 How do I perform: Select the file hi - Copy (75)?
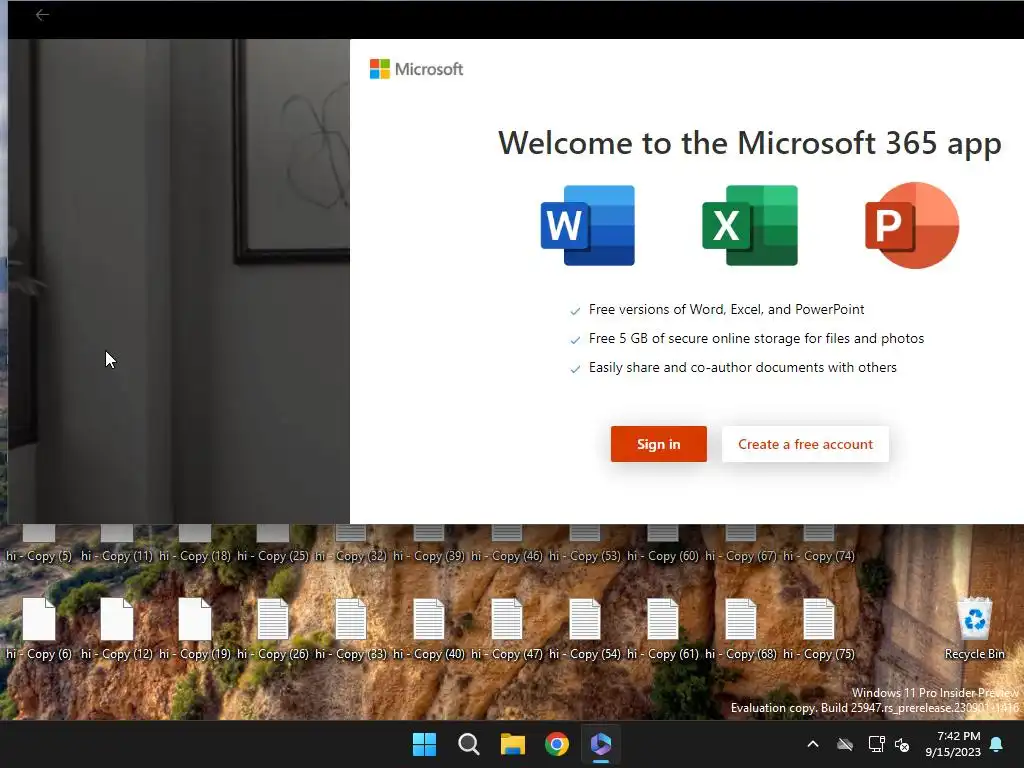coord(819,628)
